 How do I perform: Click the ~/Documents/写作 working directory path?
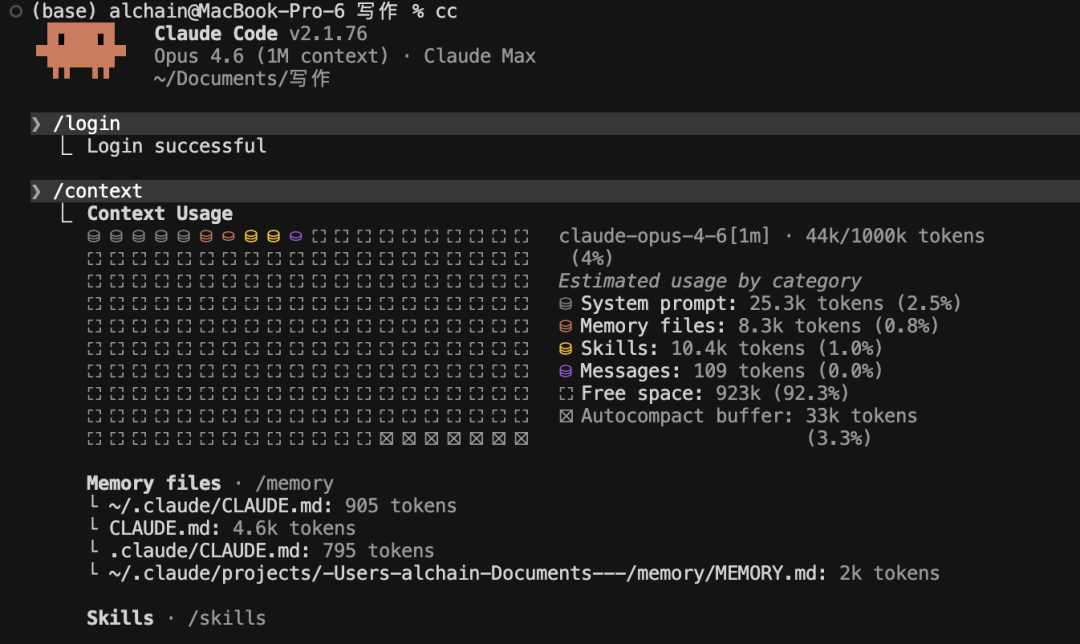click(241, 79)
